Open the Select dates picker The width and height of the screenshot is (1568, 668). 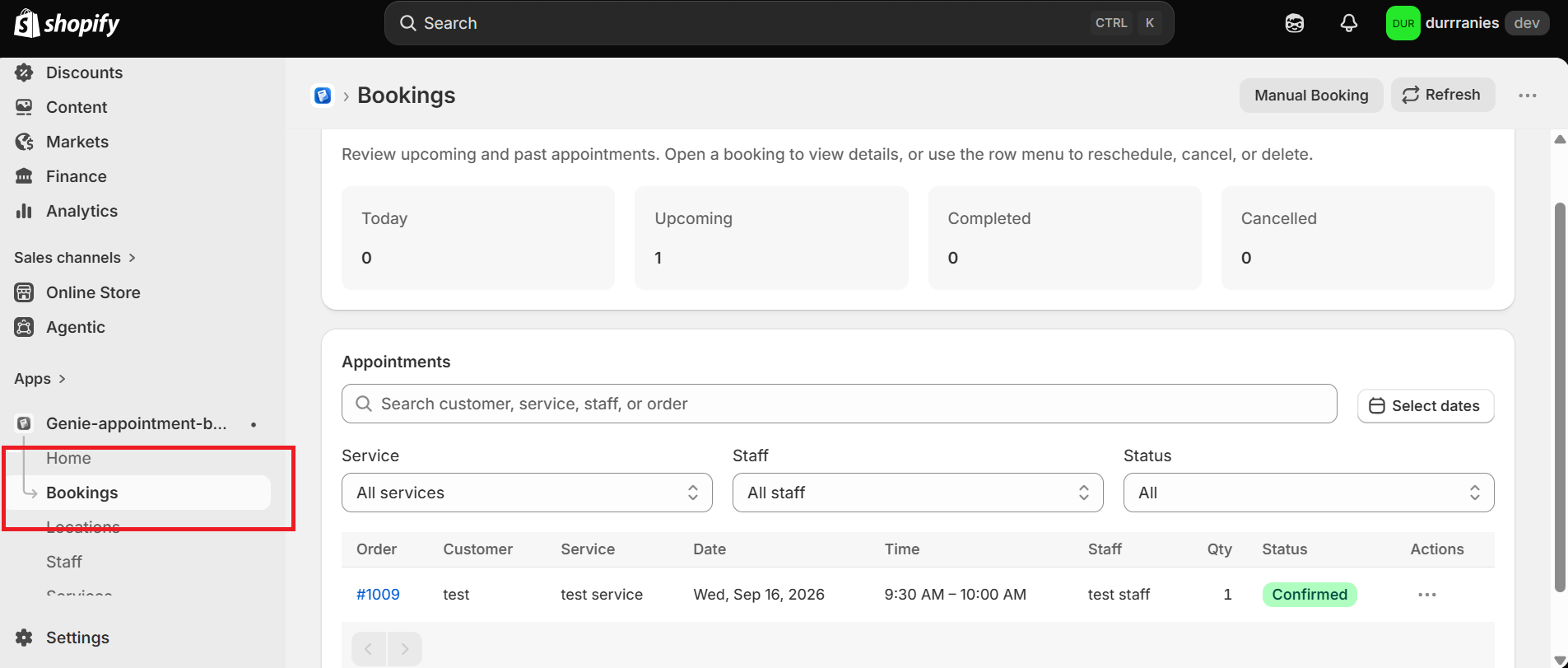[1426, 406]
